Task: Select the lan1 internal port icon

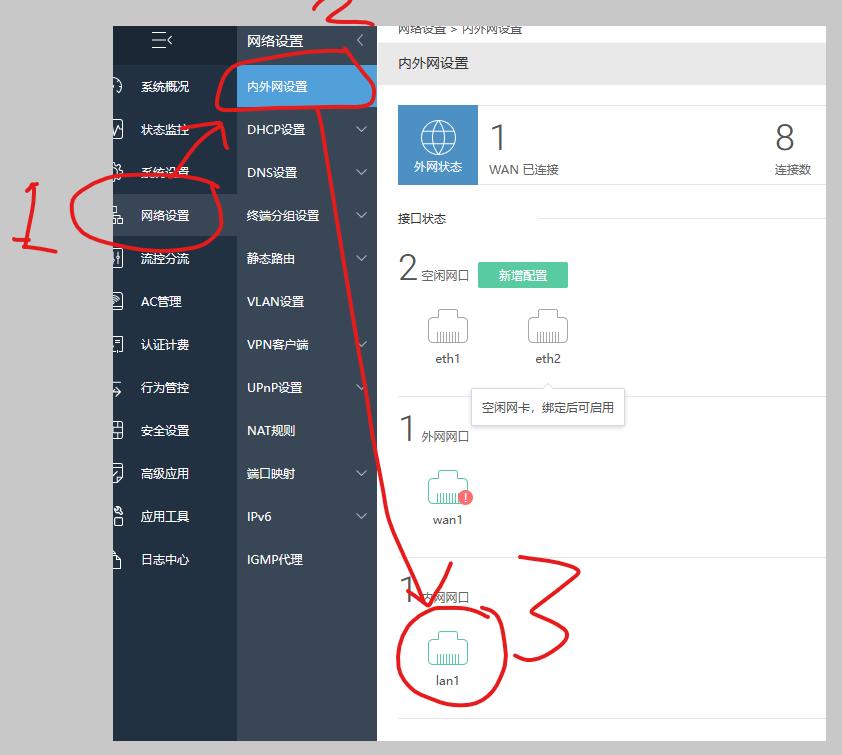Action: pos(450,651)
